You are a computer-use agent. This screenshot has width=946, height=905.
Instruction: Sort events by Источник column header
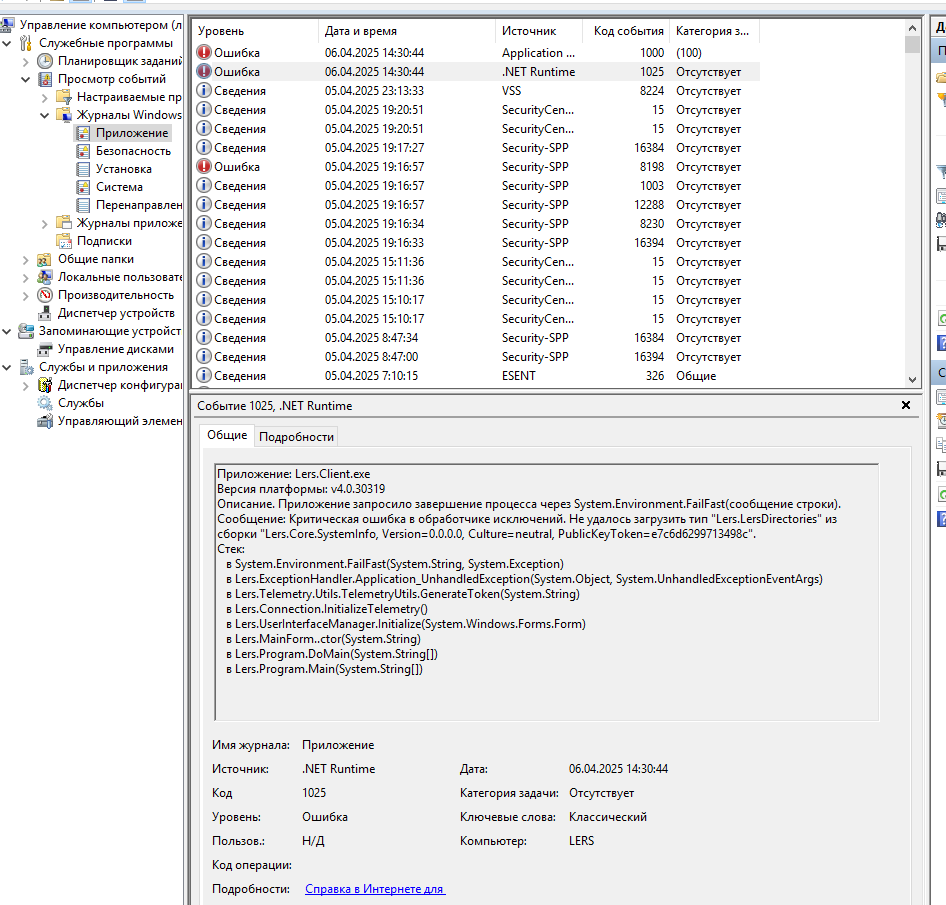(539, 31)
